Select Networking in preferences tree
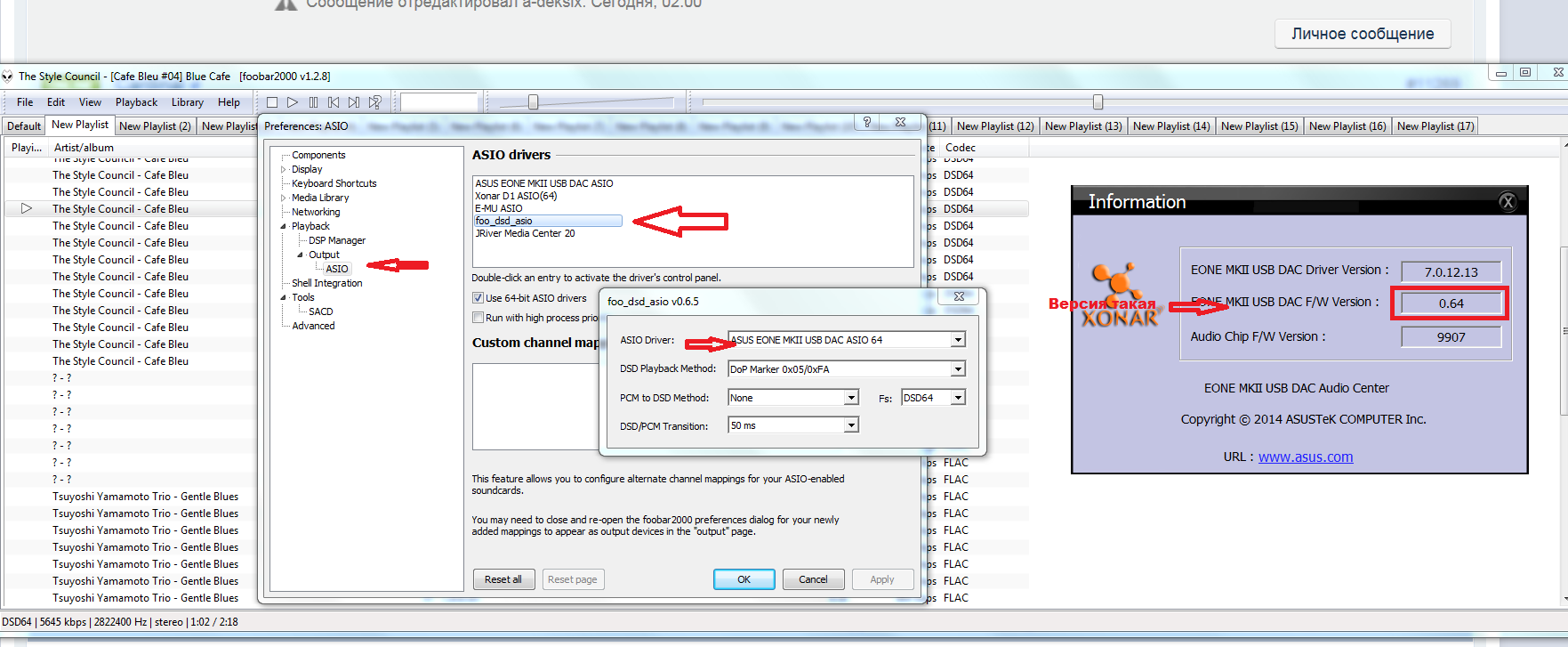 316,212
